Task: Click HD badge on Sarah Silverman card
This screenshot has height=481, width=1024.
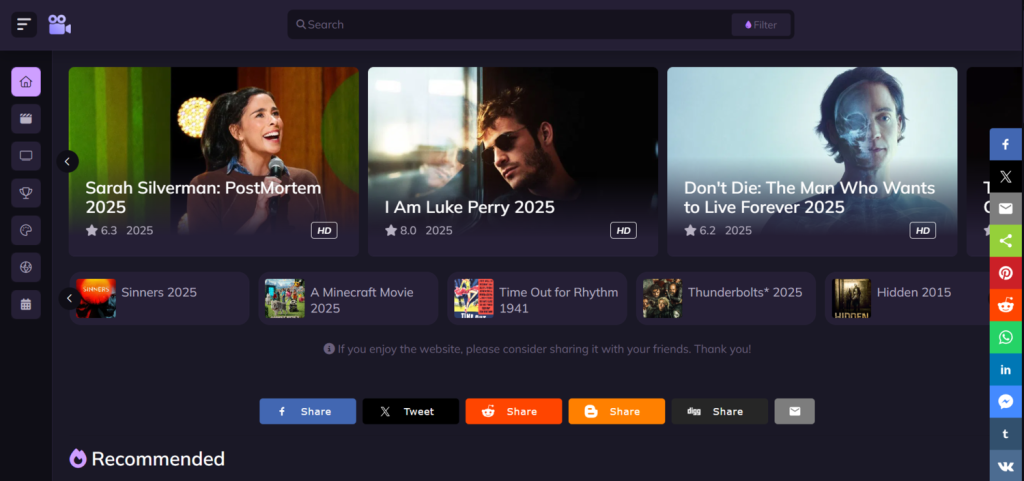Action: pyautogui.click(x=324, y=230)
